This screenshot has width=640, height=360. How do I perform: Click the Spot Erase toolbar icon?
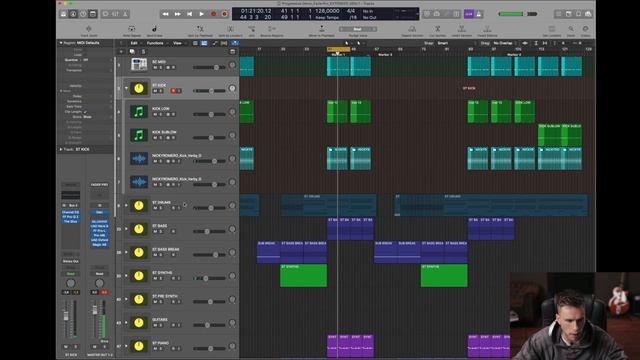point(154,30)
